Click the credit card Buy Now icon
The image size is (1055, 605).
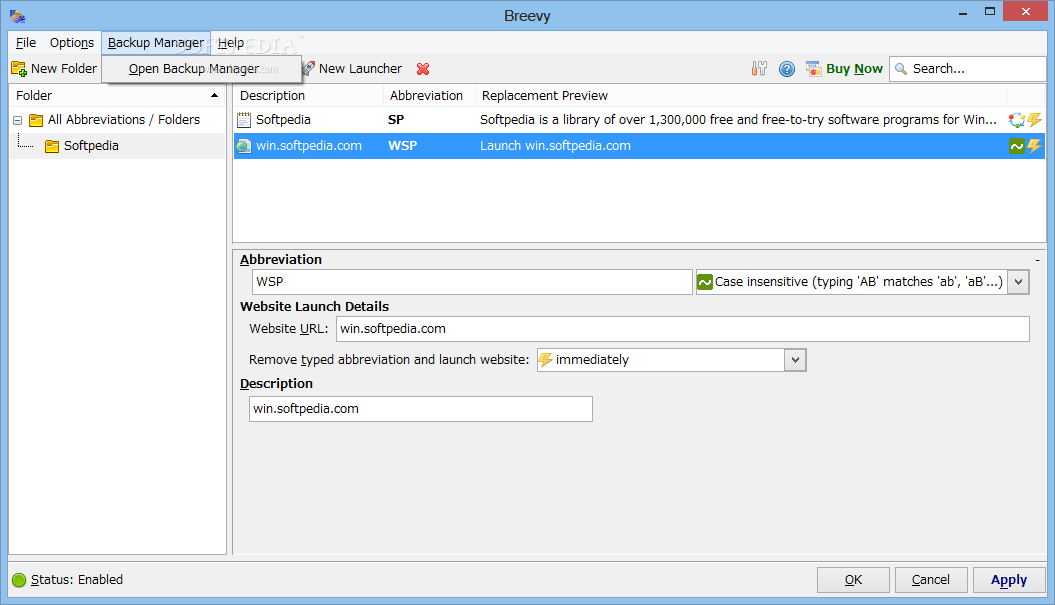(x=813, y=69)
